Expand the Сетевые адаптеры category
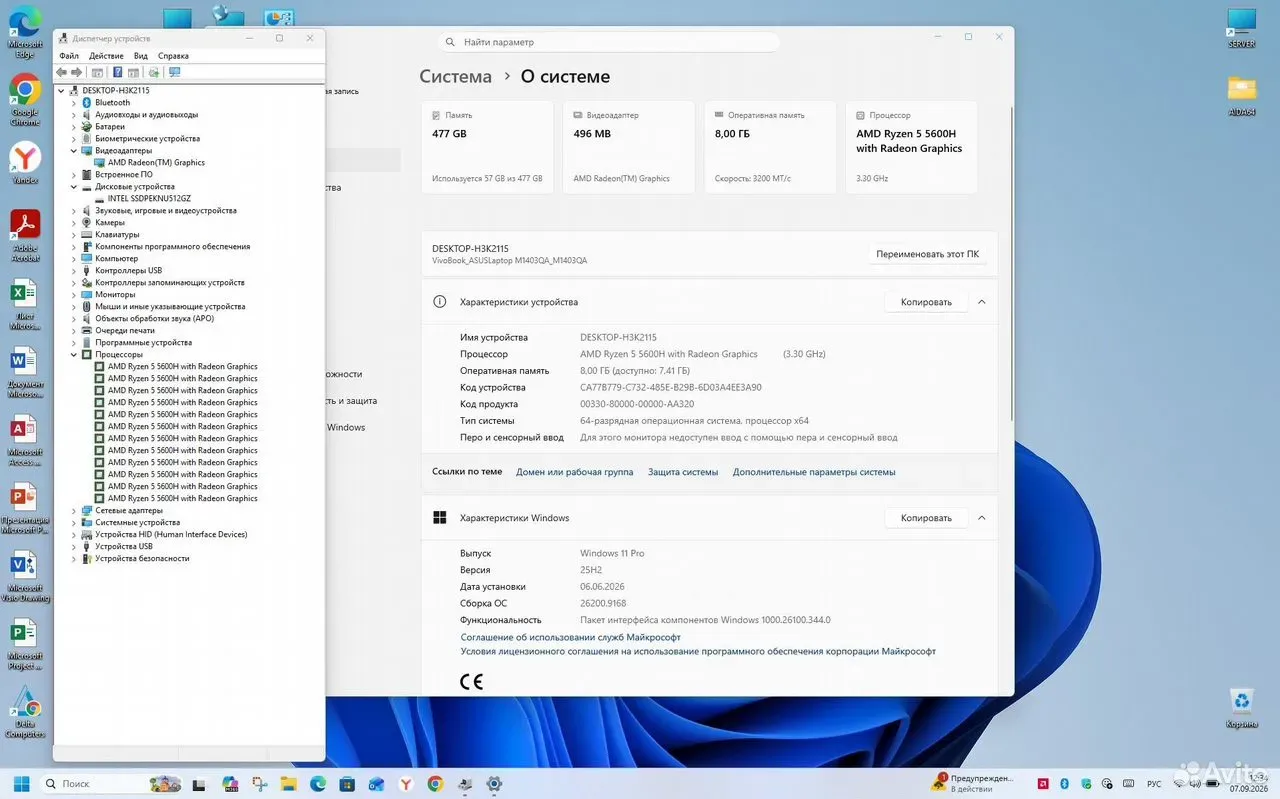The height and width of the screenshot is (799, 1280). [x=73, y=510]
